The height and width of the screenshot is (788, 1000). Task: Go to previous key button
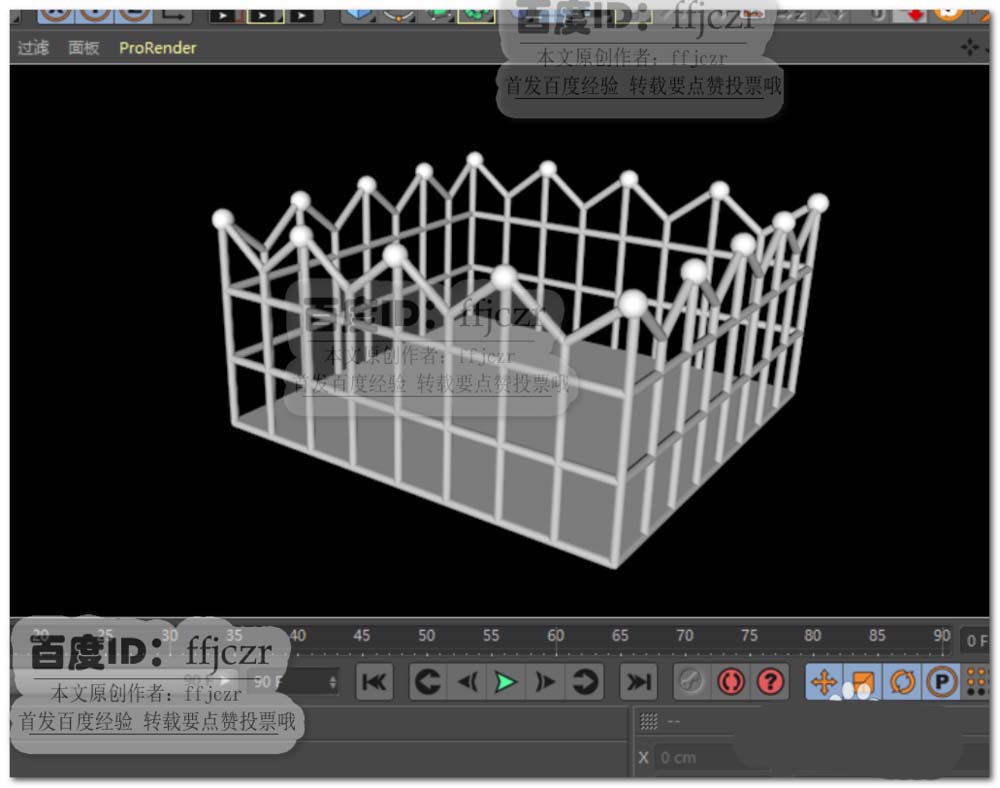tap(428, 682)
